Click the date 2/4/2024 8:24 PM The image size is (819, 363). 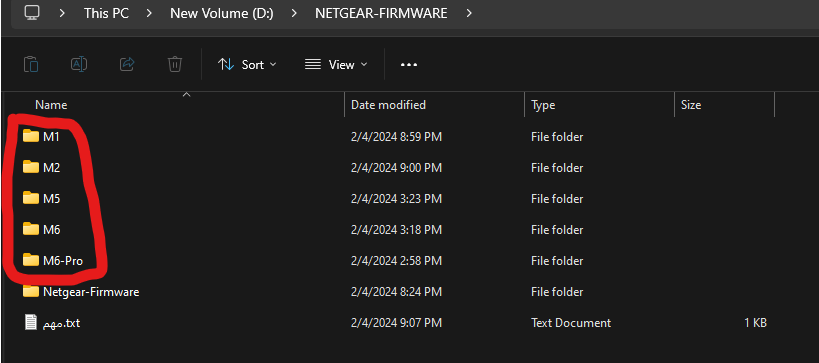tap(396, 291)
